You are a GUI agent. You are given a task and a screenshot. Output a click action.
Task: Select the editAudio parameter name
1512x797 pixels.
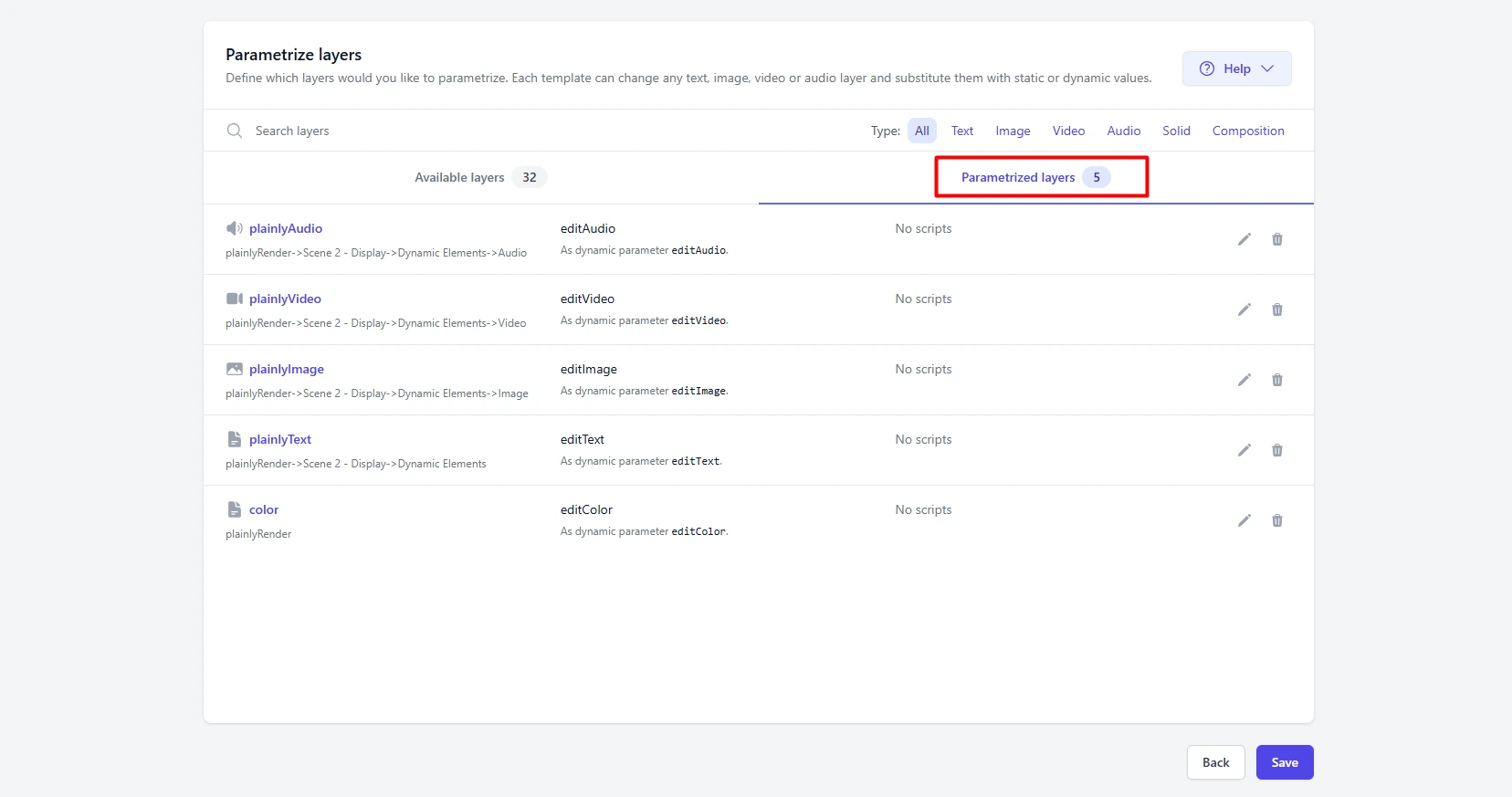click(588, 228)
